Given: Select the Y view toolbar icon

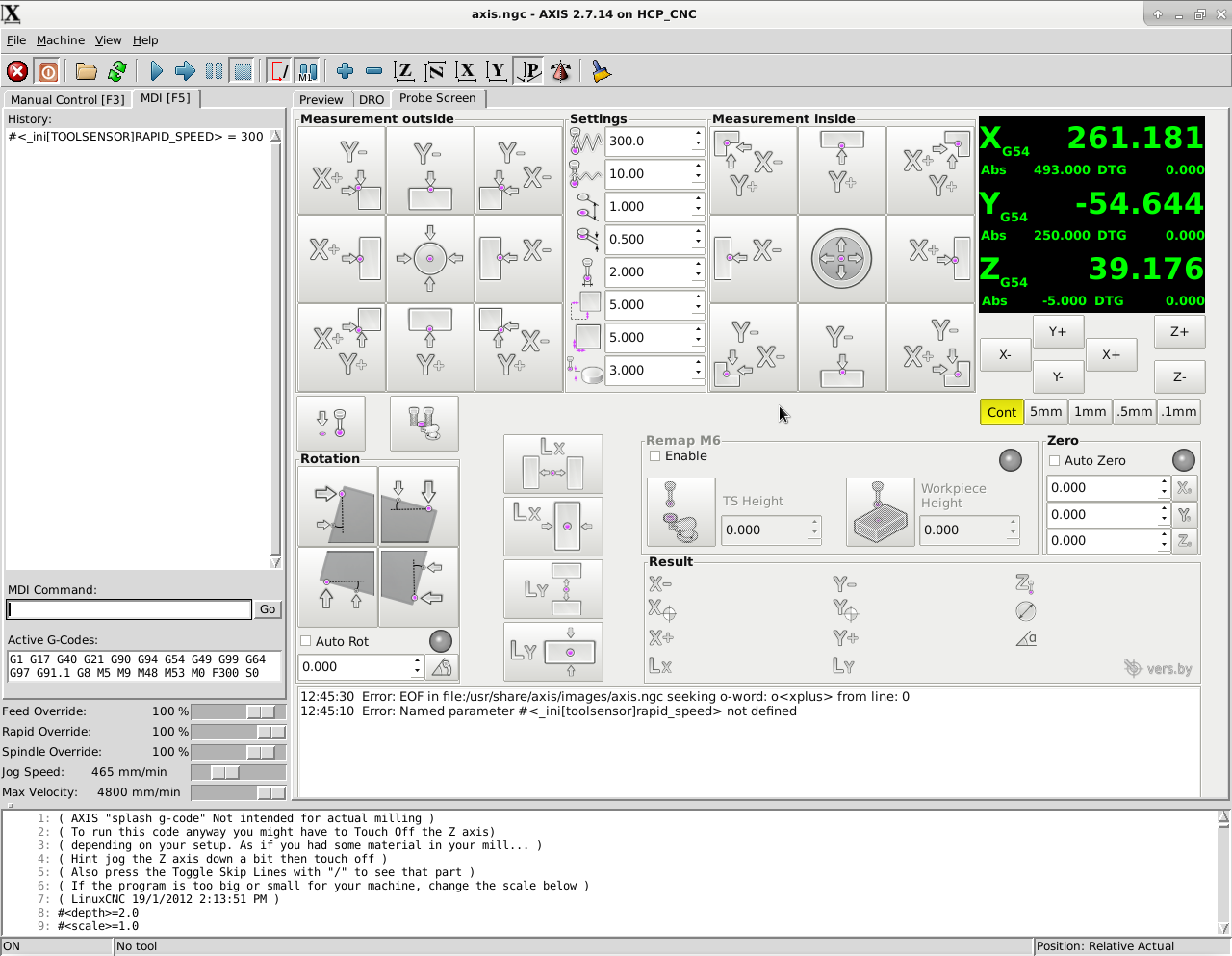Looking at the screenshot, I should (x=497, y=71).
